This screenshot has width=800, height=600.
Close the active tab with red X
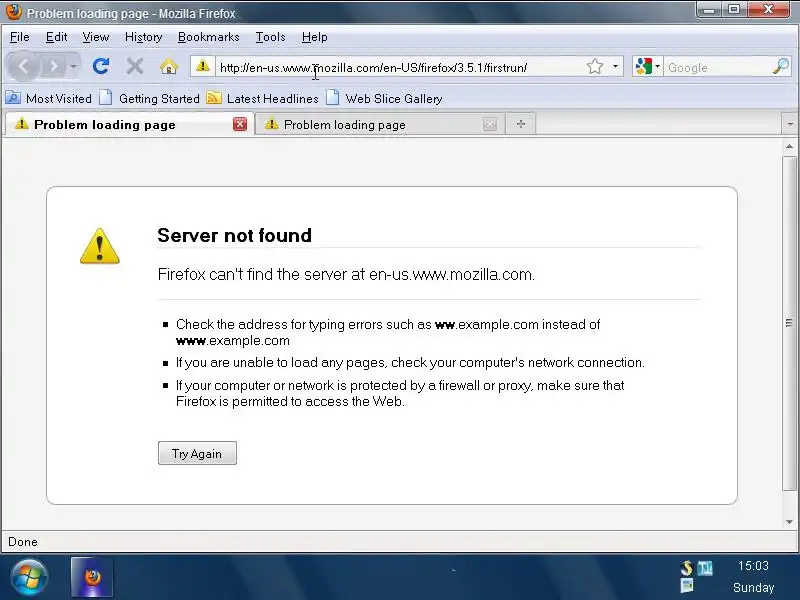pos(240,124)
